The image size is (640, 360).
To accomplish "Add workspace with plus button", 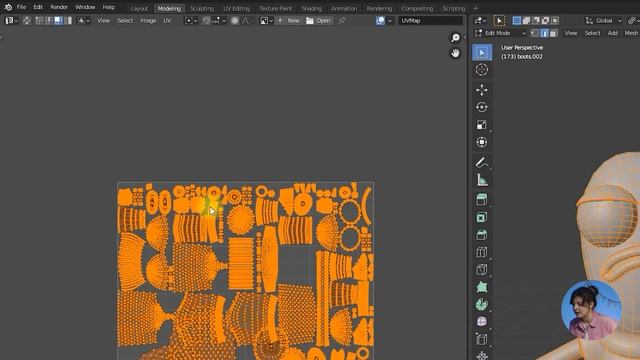I will [475, 8].
